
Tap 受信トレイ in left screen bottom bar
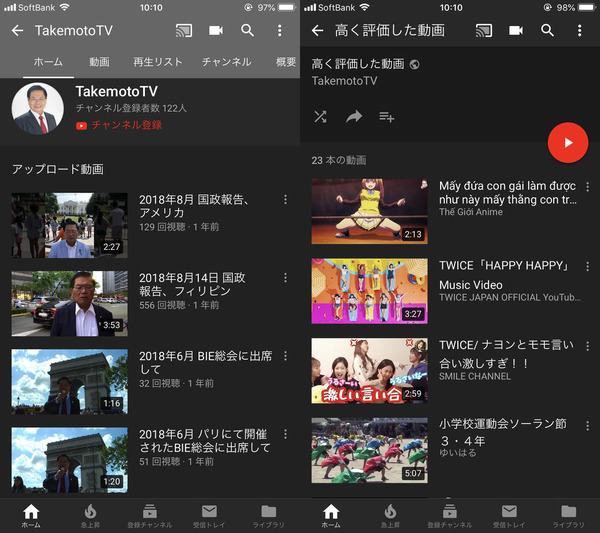click(209, 516)
